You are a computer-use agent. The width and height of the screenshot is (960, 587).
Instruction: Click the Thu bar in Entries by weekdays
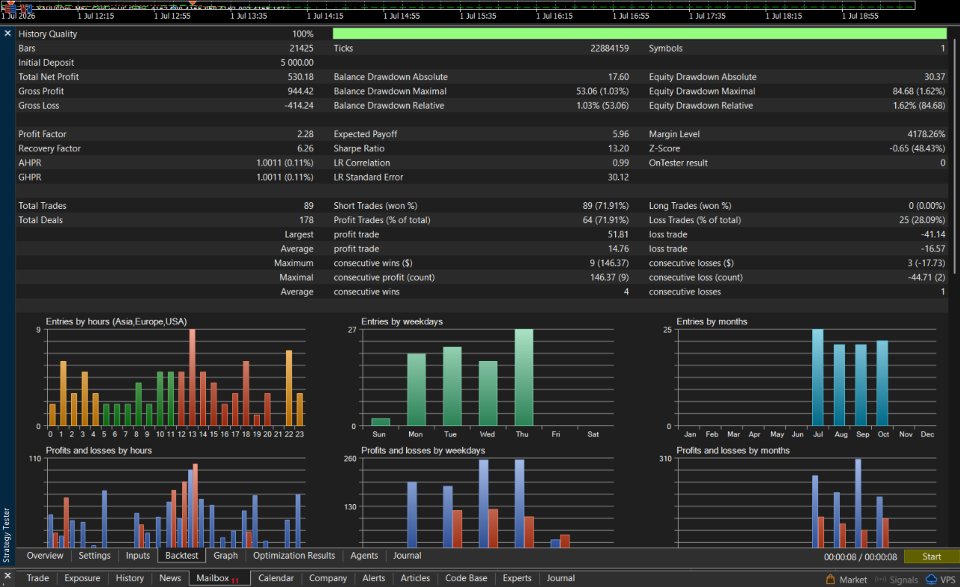coord(523,377)
